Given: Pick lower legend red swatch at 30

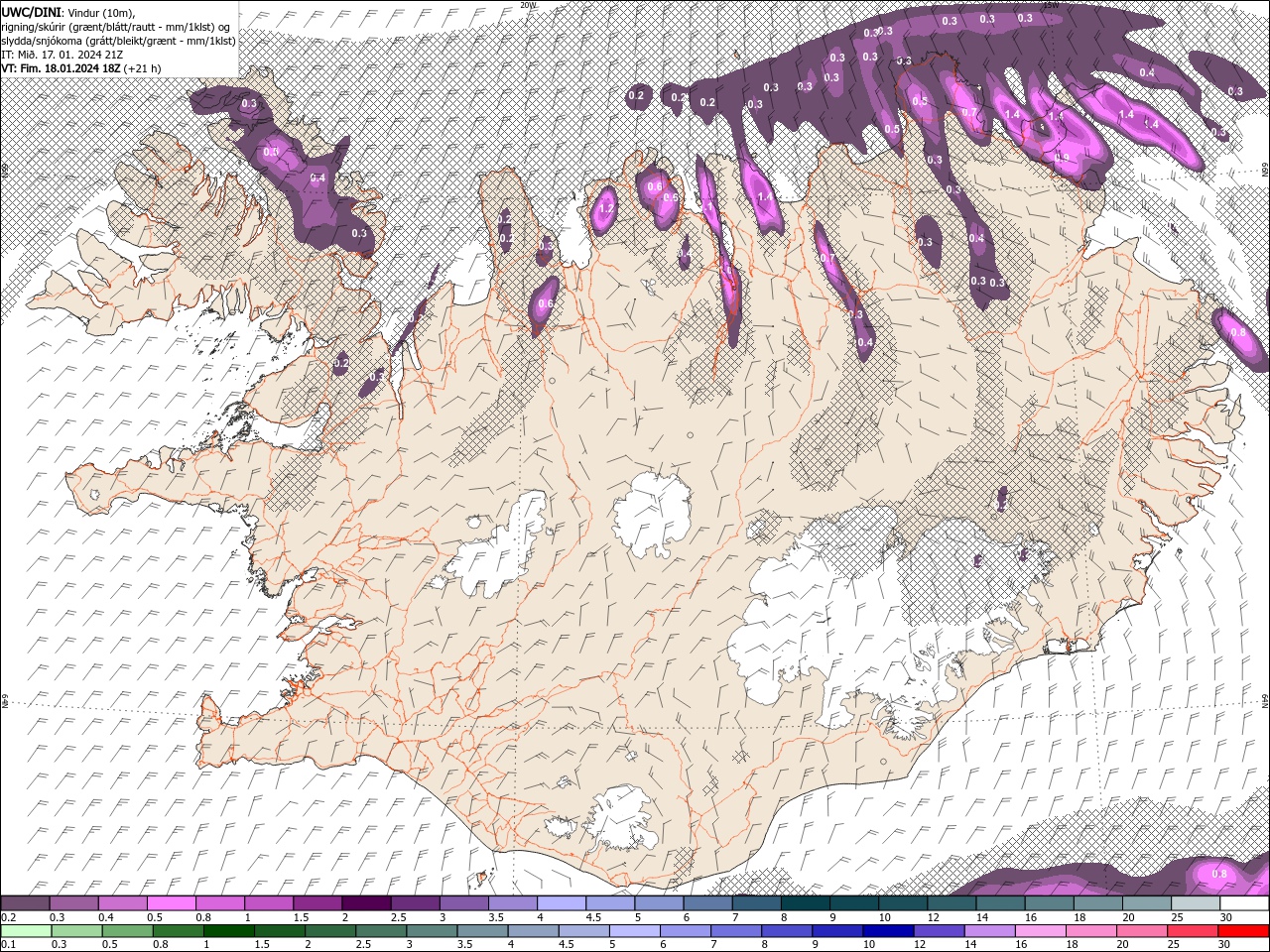Looking at the screenshot, I should (x=1243, y=930).
